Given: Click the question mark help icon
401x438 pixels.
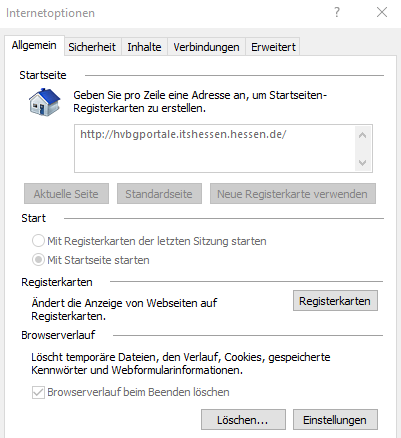Looking at the screenshot, I should pos(337,12).
